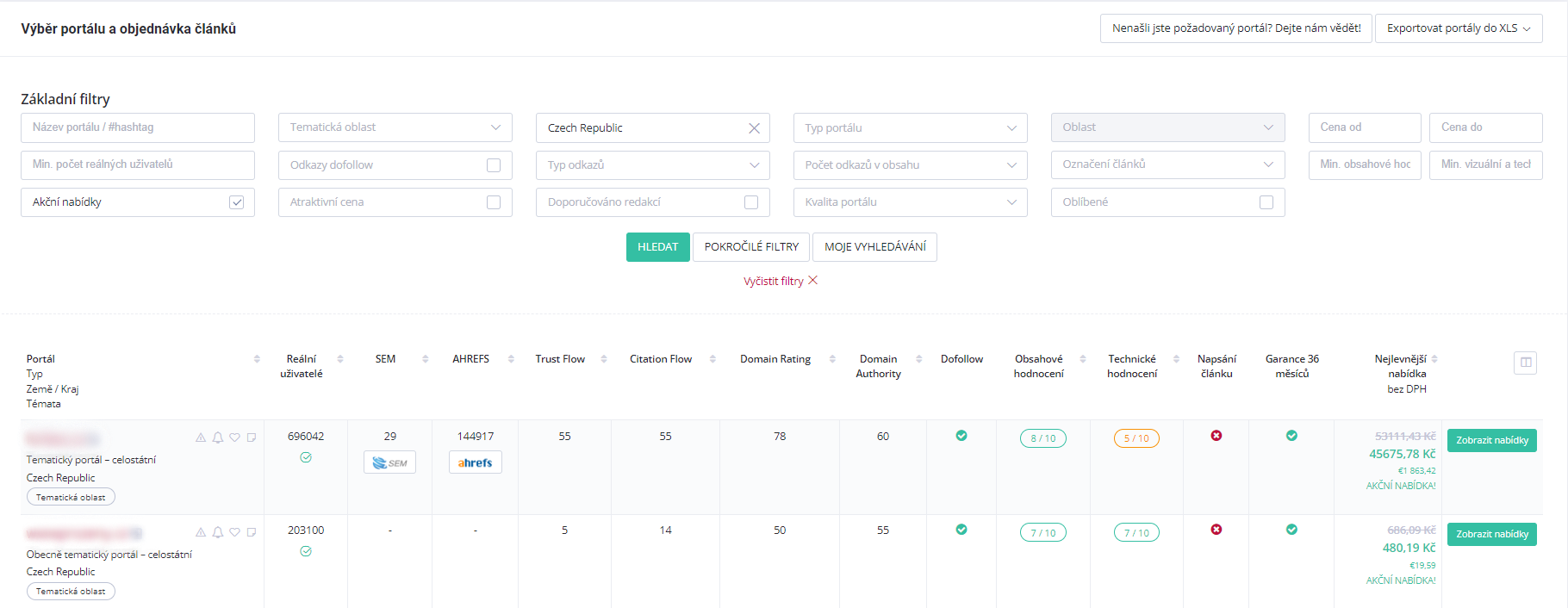Uncheck the Akční nabídky checkbox
1568x608 pixels.
point(236,202)
